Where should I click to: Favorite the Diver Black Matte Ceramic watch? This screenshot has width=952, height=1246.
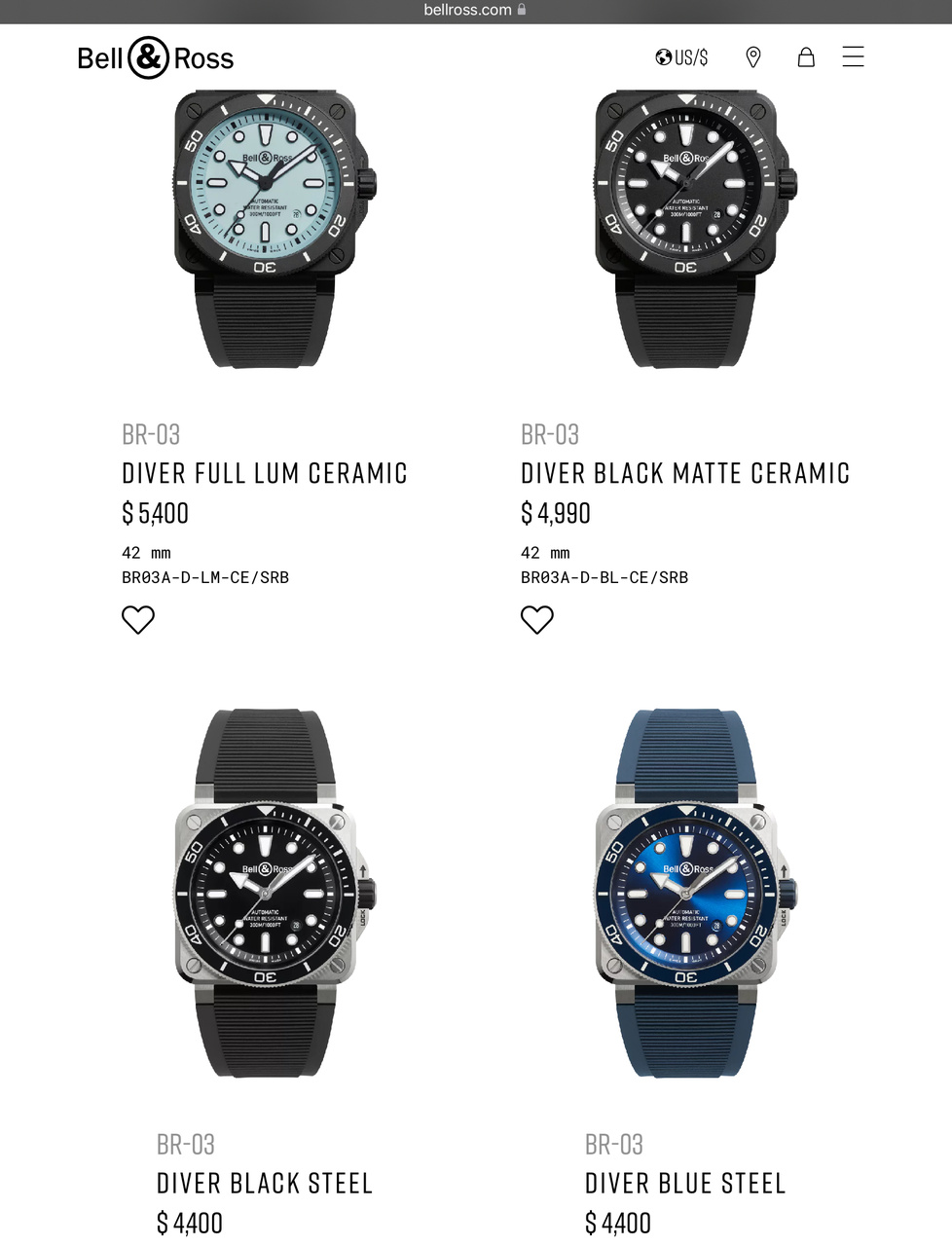tap(537, 619)
